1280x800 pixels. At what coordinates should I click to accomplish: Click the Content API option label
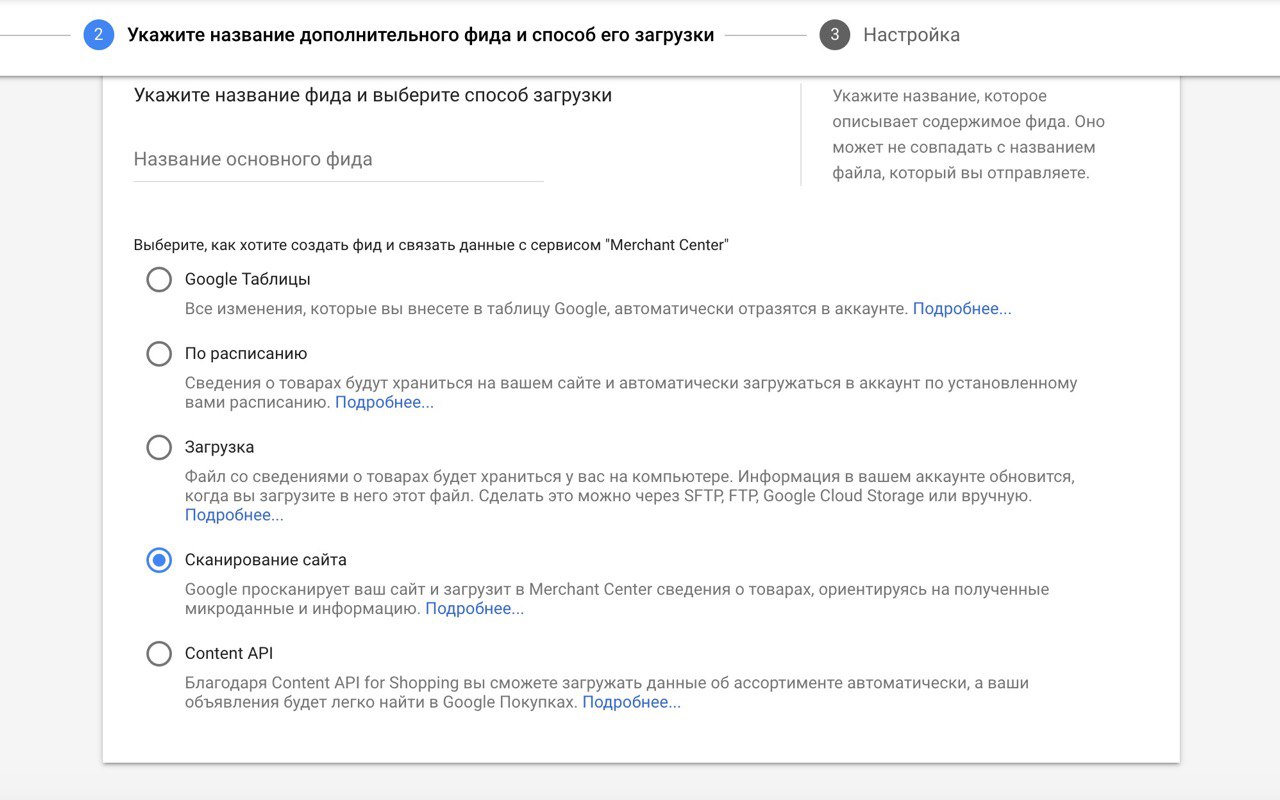click(229, 653)
